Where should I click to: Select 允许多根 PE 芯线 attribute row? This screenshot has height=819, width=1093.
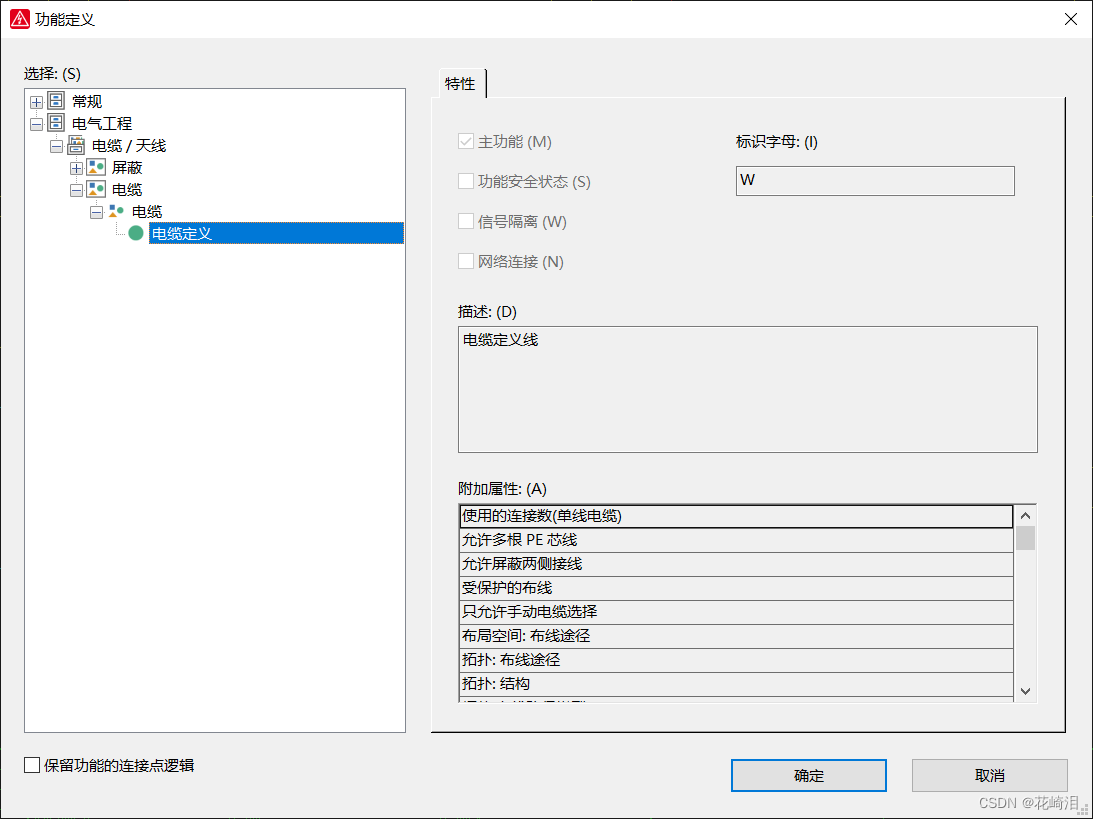[x=736, y=540]
